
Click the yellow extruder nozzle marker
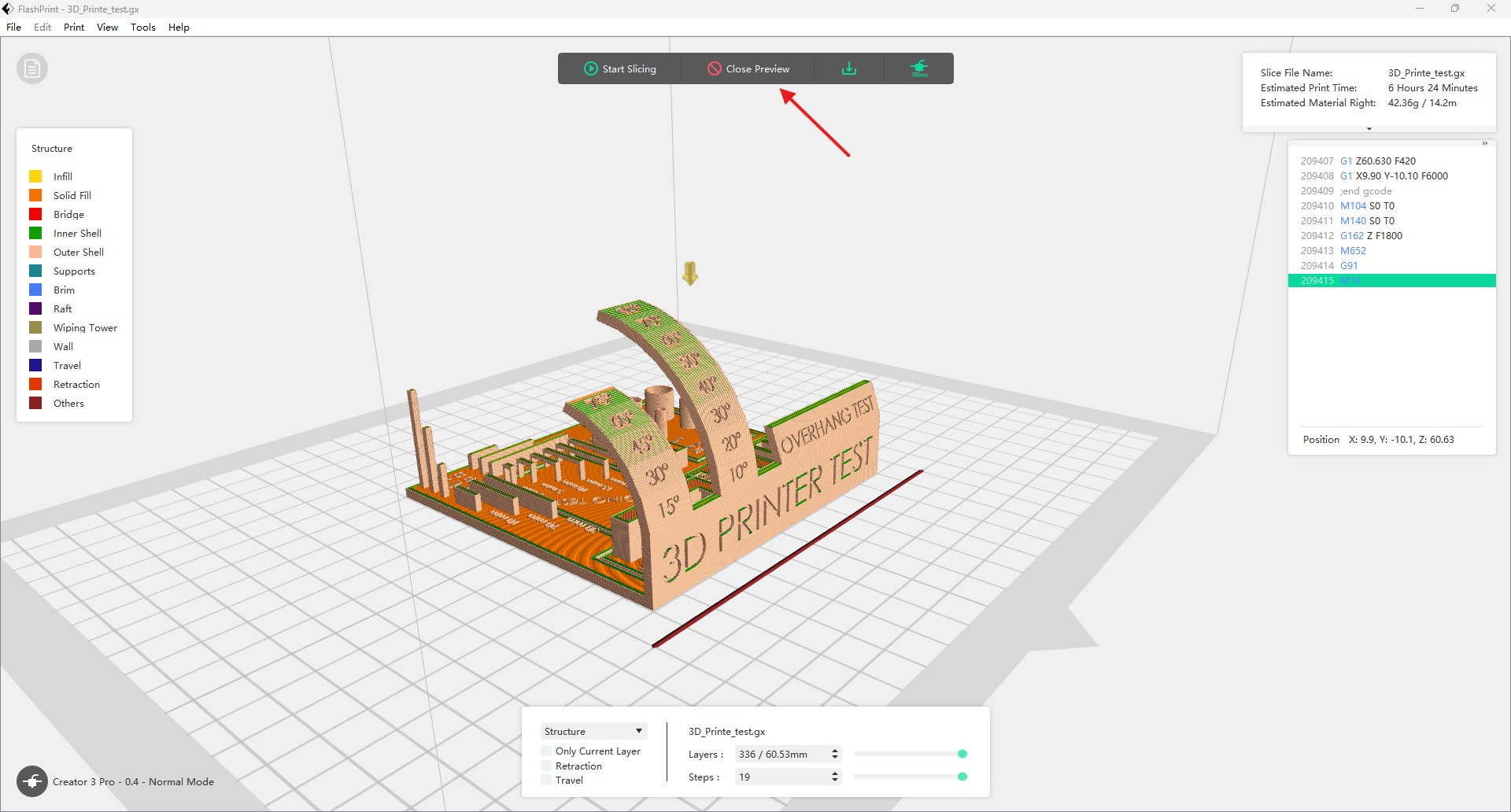click(x=690, y=273)
